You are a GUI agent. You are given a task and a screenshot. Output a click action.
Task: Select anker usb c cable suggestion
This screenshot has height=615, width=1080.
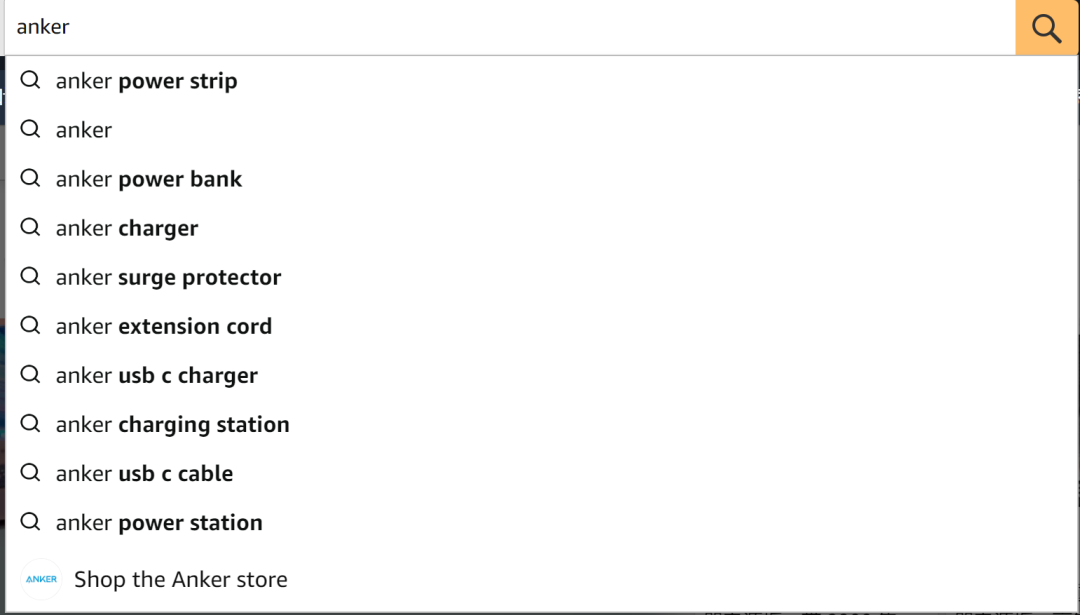(x=541, y=473)
